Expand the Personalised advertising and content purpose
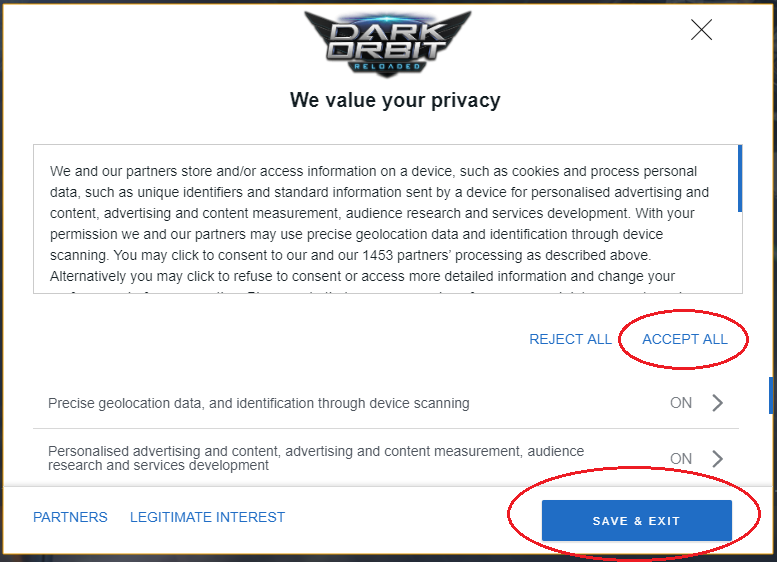Viewport: 780px width, 562px height. point(717,458)
